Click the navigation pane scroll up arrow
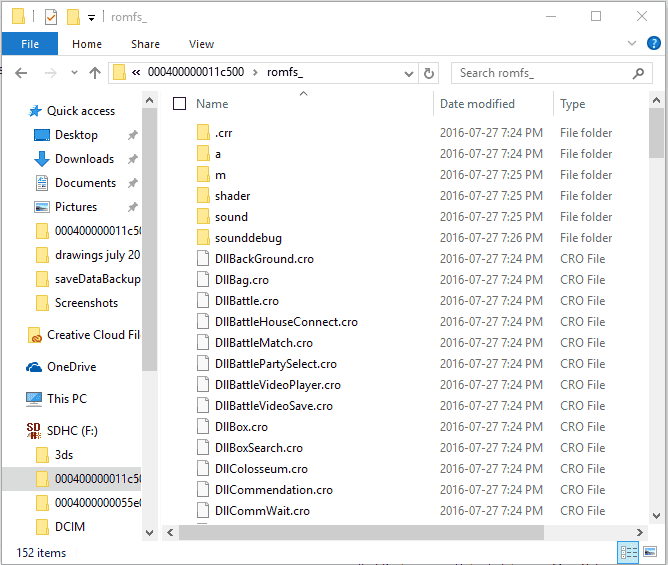Screen dimensions: 668x565 pyautogui.click(x=150, y=101)
